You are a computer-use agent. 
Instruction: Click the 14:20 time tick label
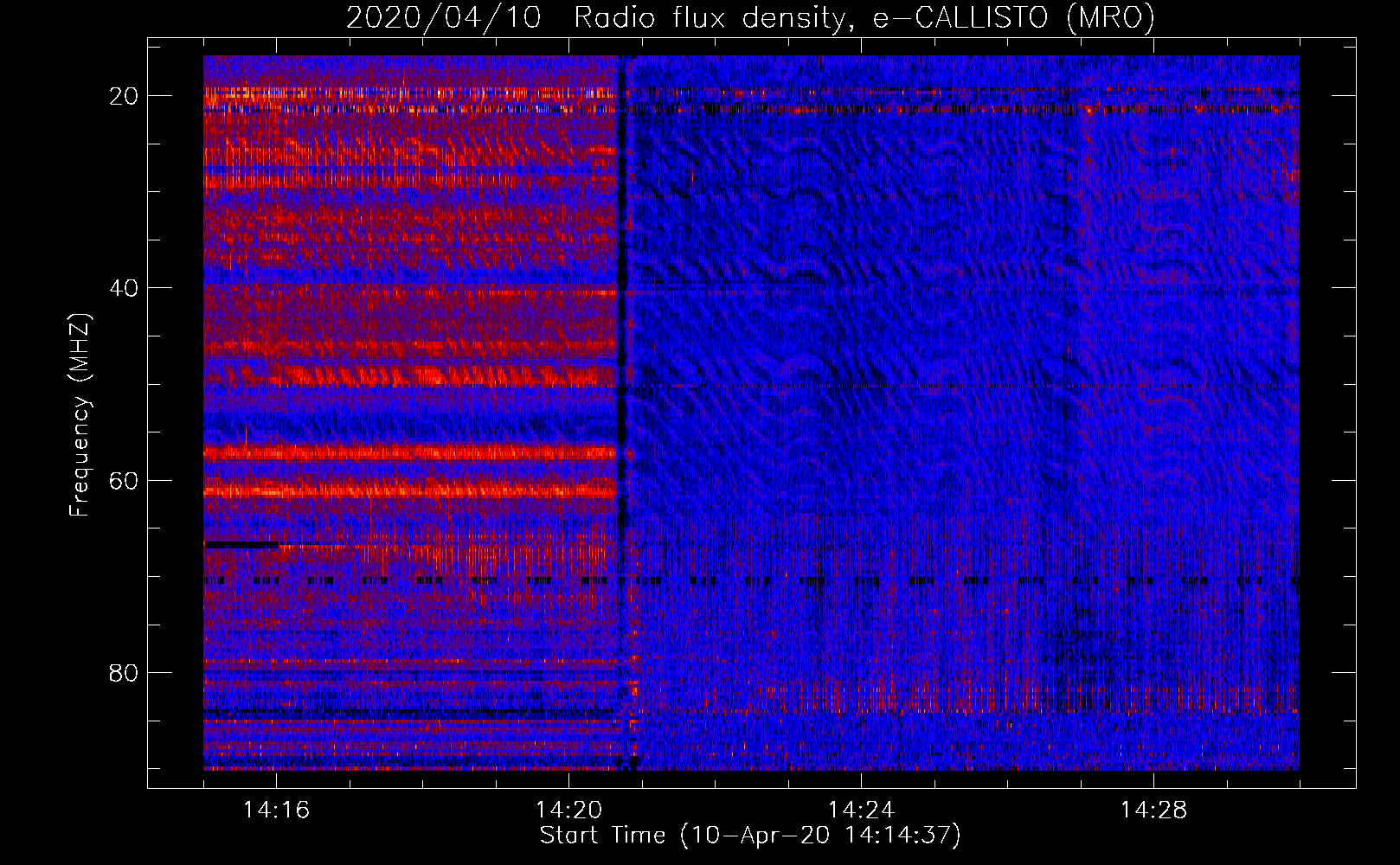click(x=568, y=810)
